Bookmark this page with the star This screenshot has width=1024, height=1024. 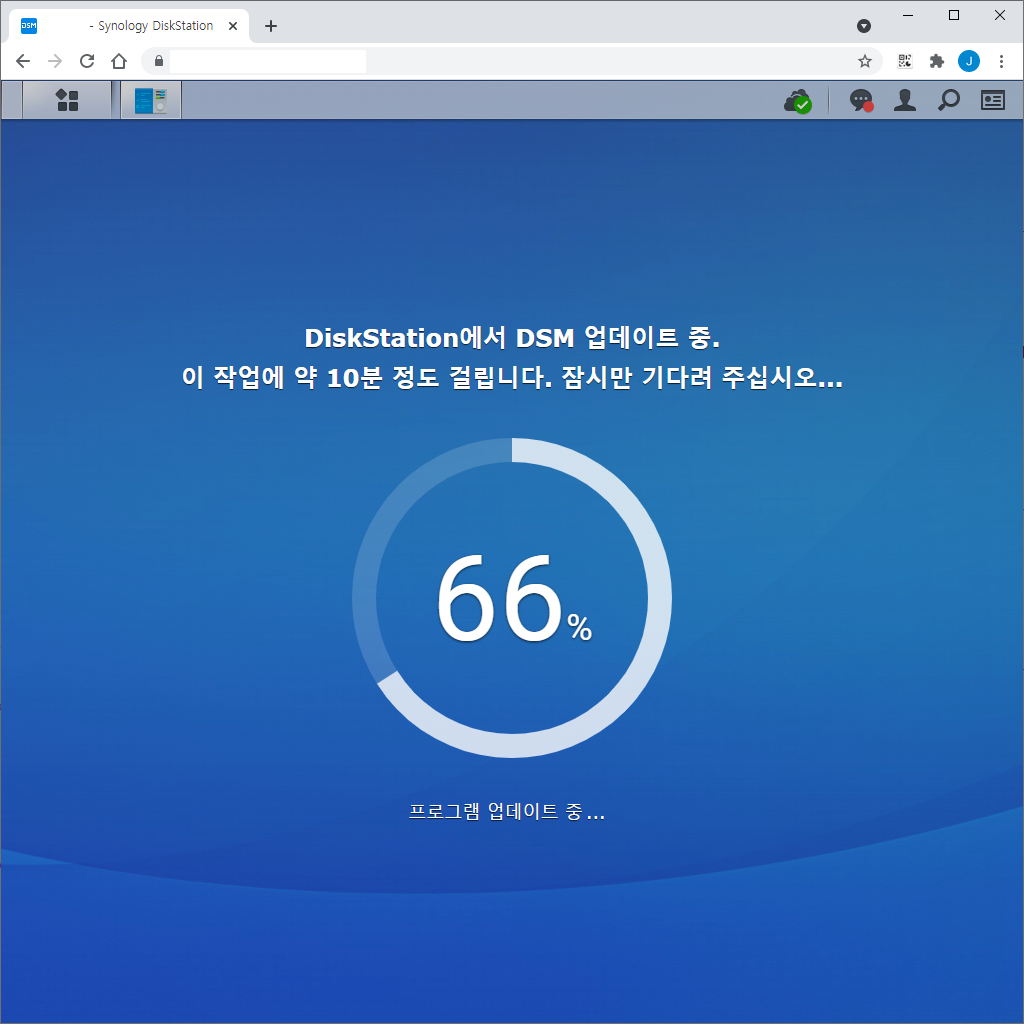click(865, 61)
